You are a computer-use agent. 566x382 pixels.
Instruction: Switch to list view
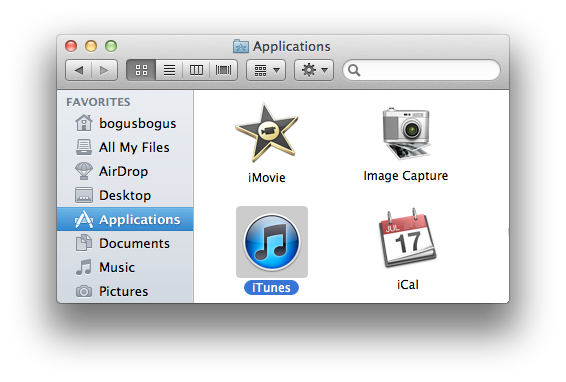coord(169,70)
